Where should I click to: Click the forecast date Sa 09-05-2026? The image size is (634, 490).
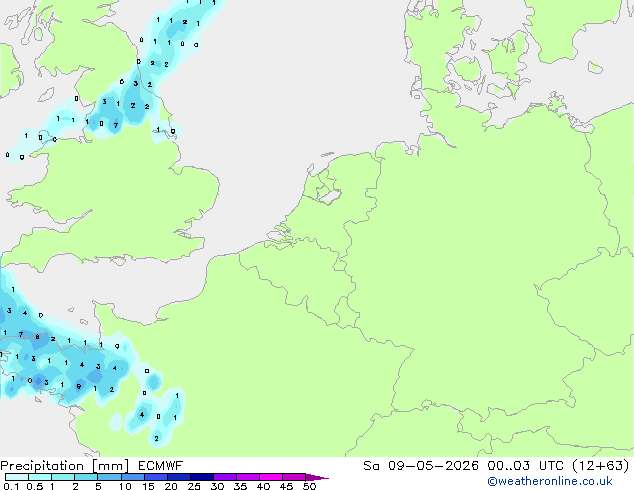tap(421, 466)
